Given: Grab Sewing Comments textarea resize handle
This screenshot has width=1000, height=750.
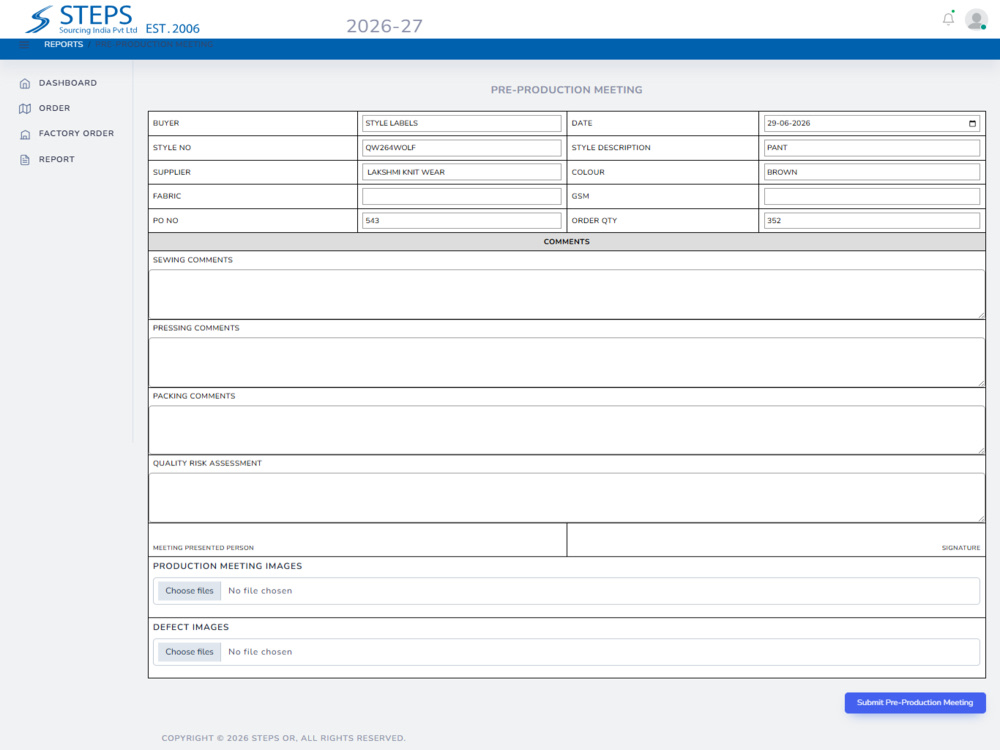Looking at the screenshot, I should (x=981, y=316).
